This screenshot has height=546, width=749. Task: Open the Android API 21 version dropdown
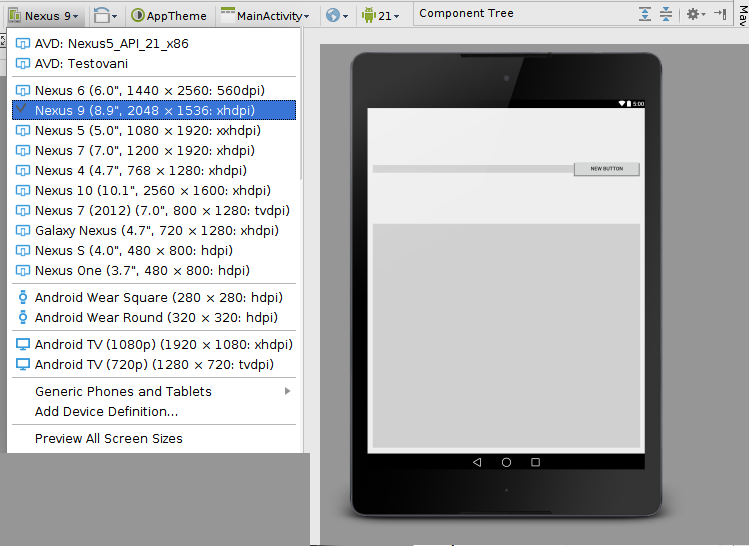[380, 16]
